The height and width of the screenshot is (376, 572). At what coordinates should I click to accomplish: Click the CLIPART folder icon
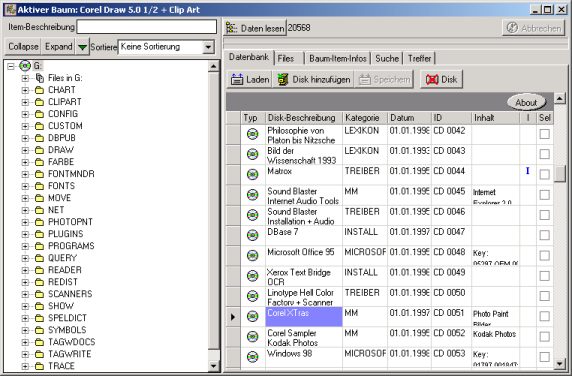click(39, 102)
